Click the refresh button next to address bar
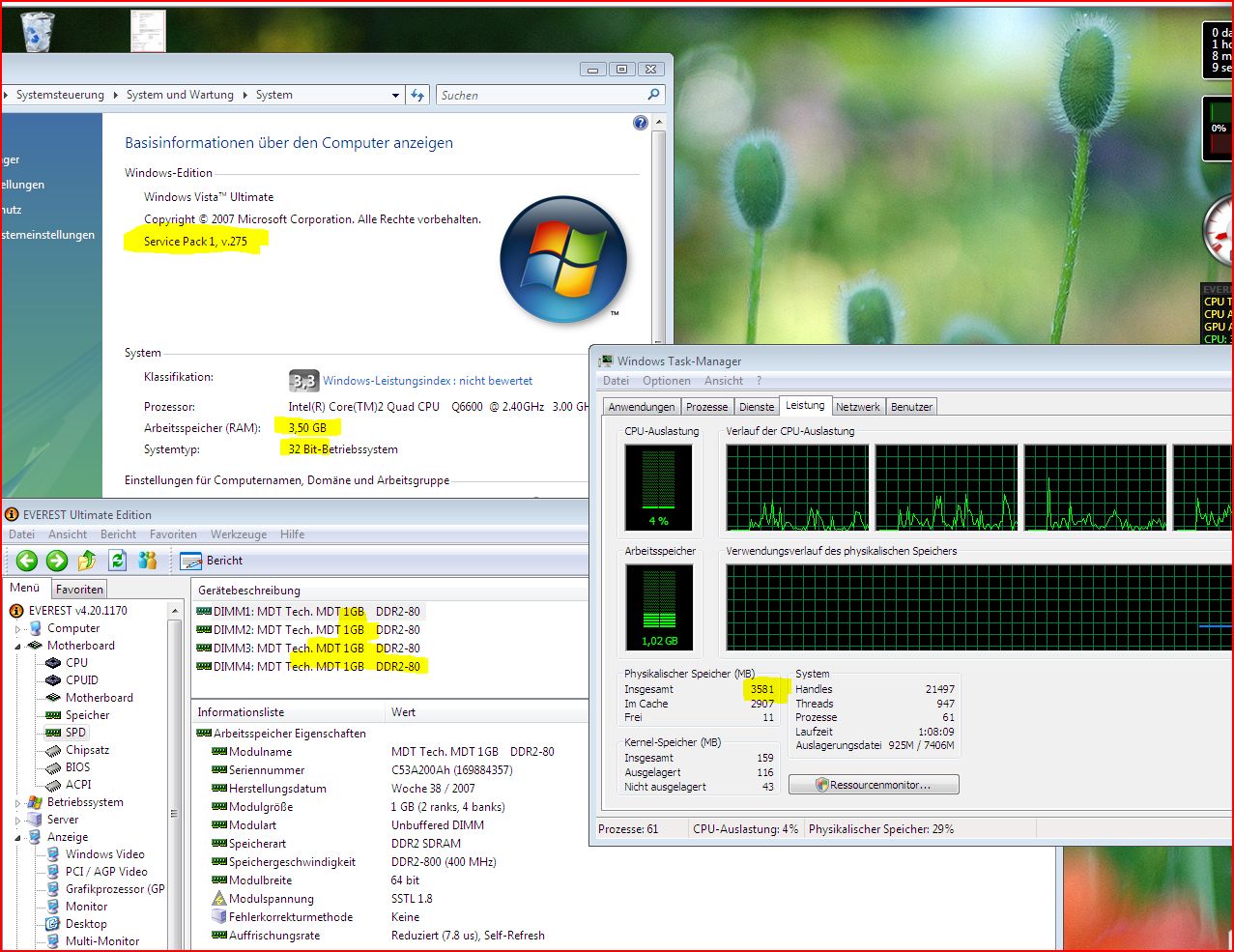This screenshot has width=1234, height=952. [x=417, y=95]
